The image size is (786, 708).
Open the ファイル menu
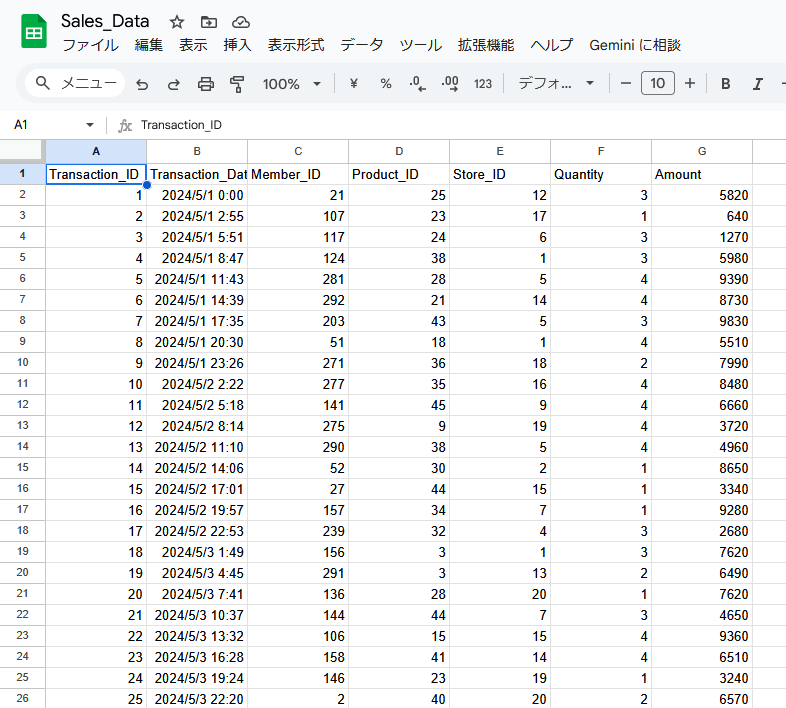click(x=90, y=45)
